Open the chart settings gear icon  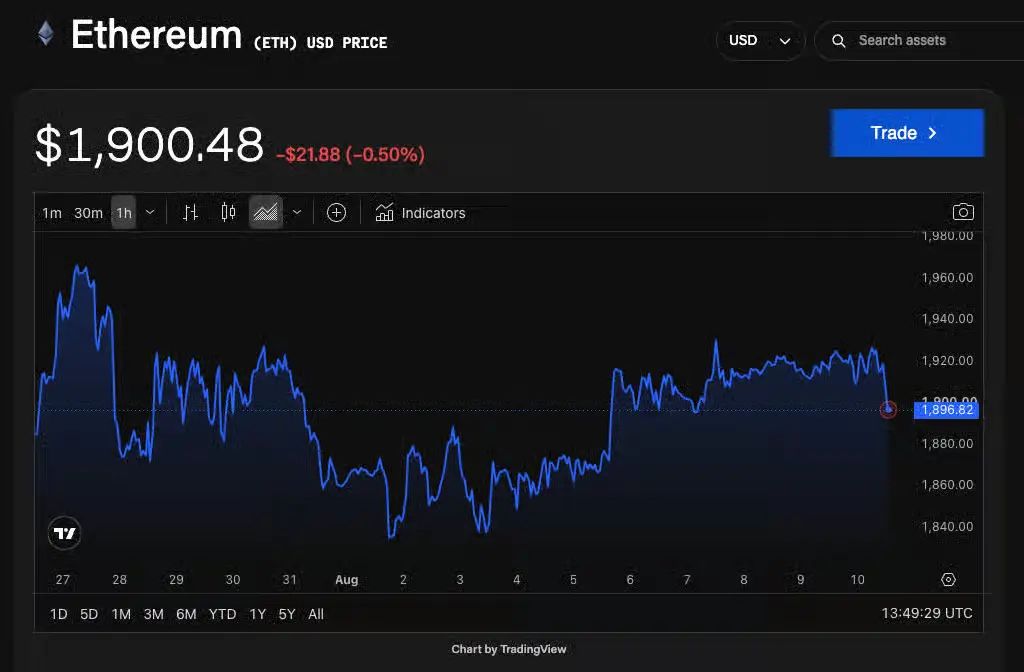[x=948, y=579]
